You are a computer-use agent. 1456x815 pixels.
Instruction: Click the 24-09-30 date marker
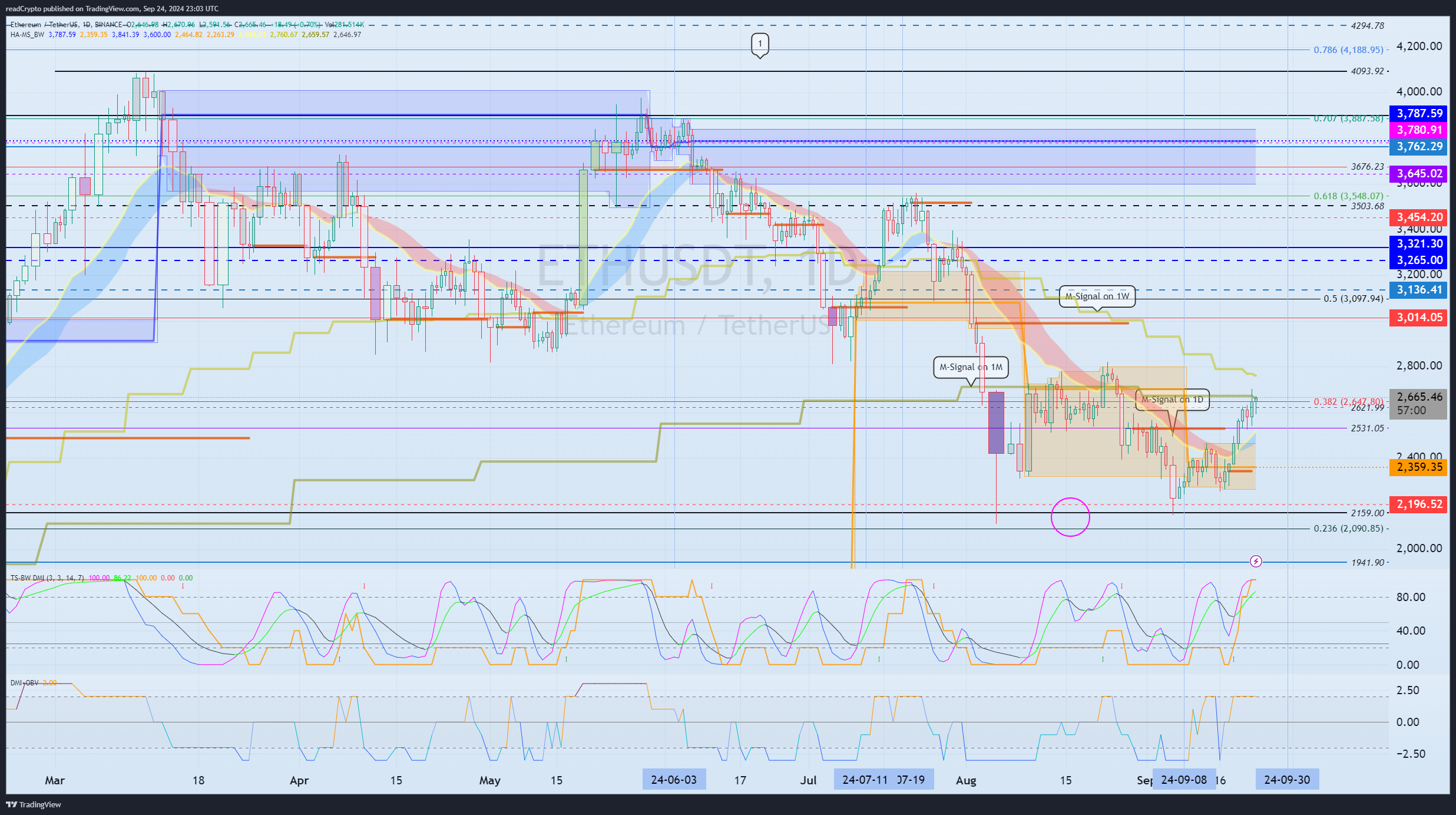pos(1287,780)
